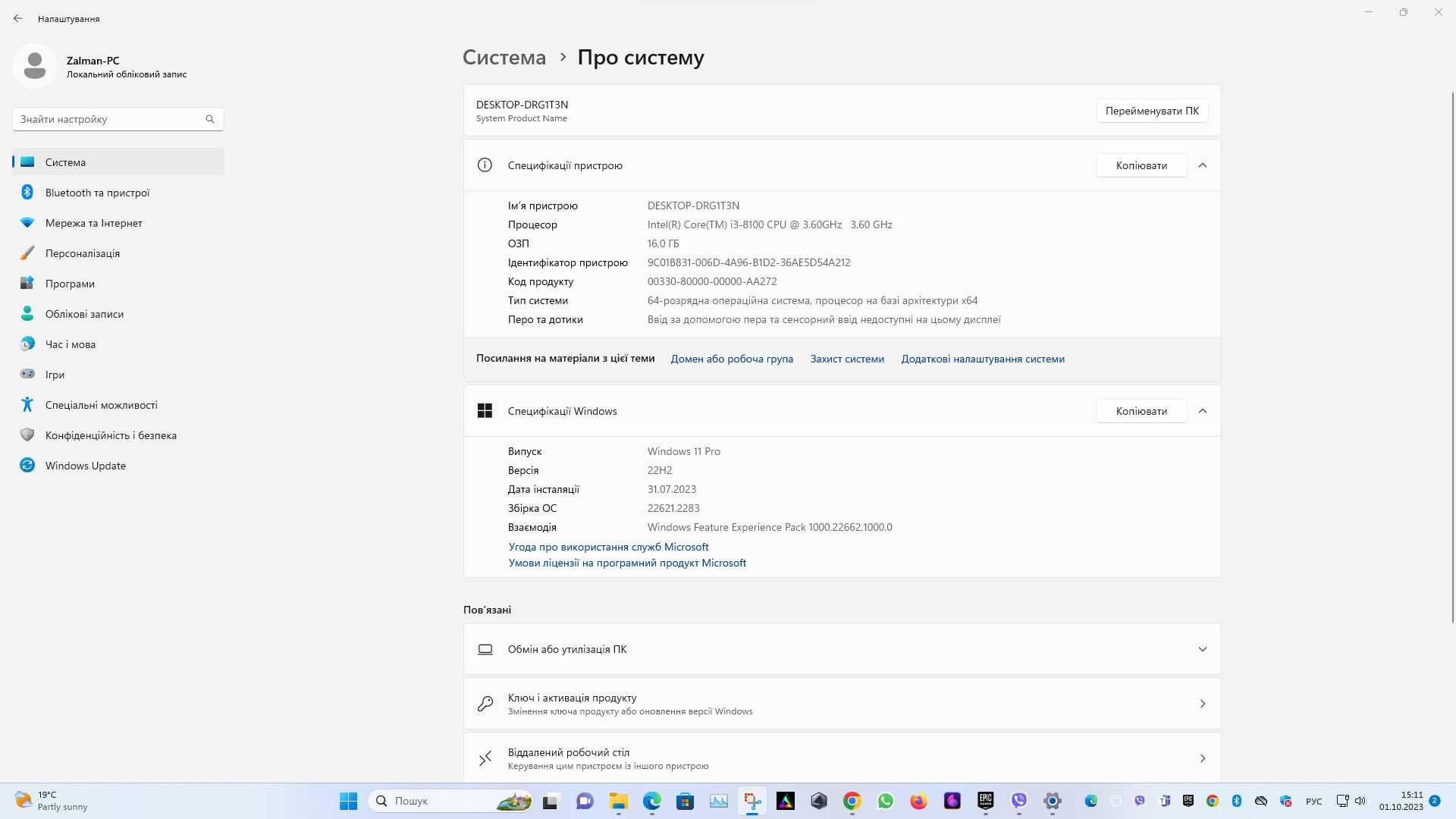This screenshot has height=819, width=1456.
Task: Click the Zalman-PC user avatar
Action: pos(35,66)
